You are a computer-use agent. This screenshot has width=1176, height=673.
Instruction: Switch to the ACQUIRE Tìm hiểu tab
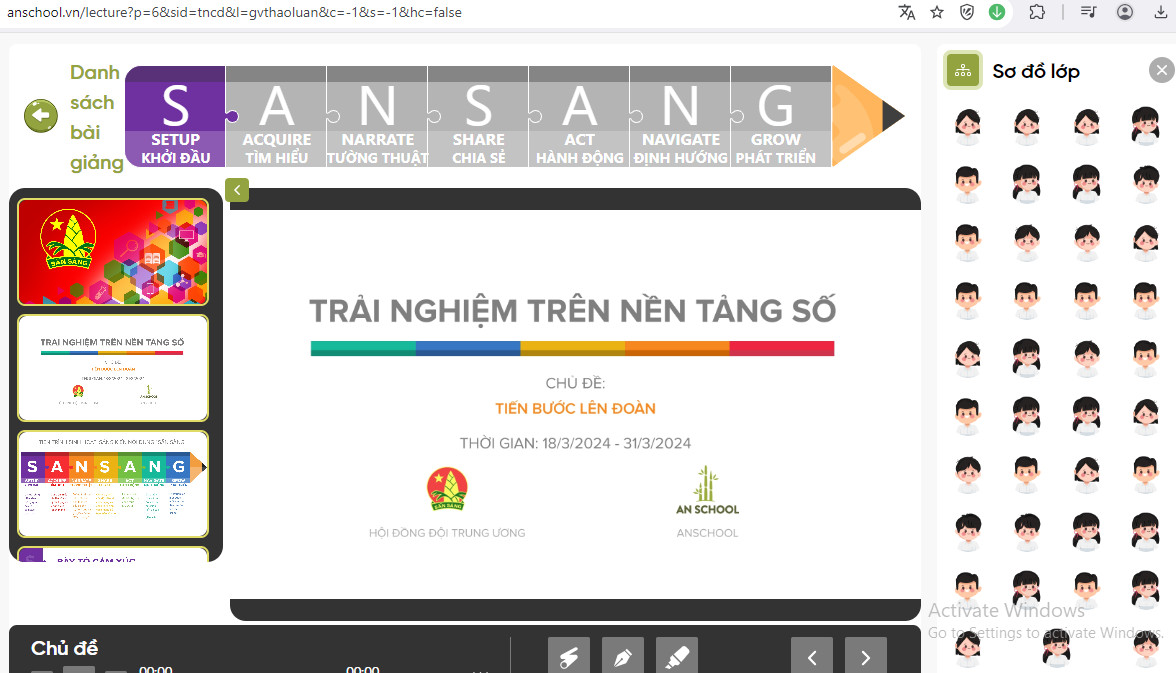pos(276,116)
